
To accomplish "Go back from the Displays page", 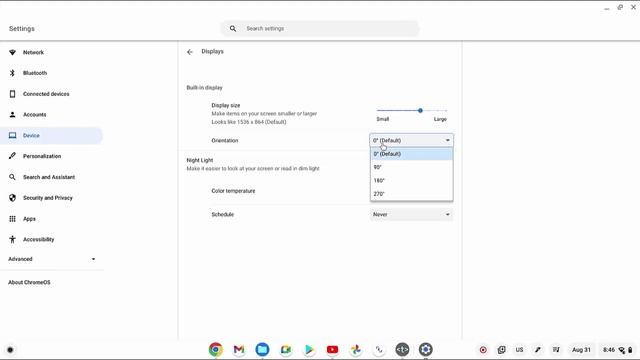I will click(x=190, y=52).
